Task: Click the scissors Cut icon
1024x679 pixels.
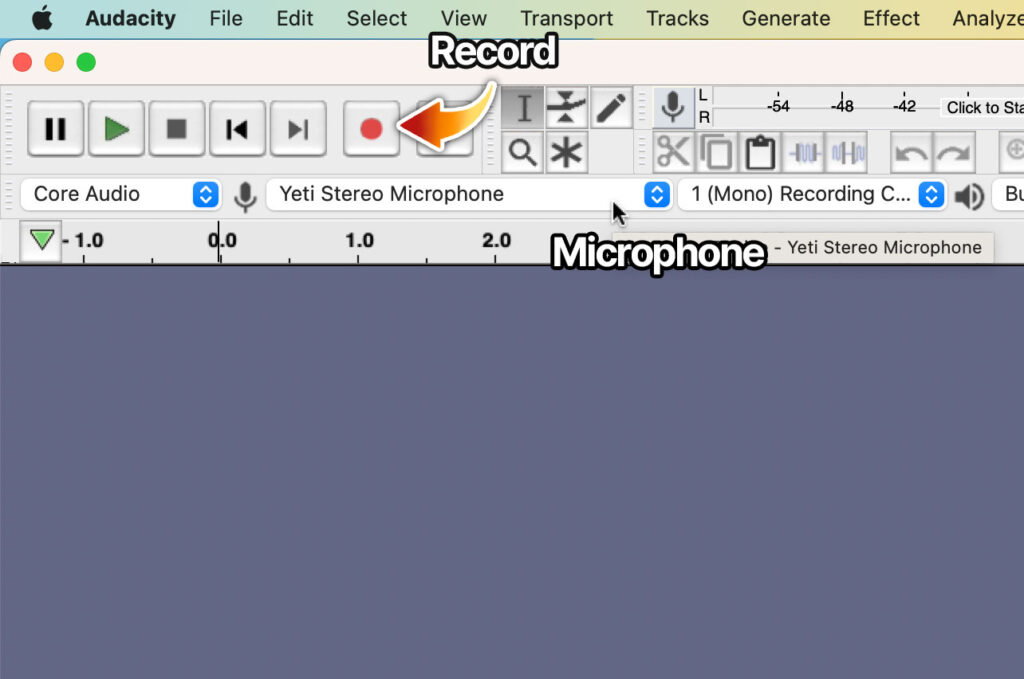Action: coord(673,153)
